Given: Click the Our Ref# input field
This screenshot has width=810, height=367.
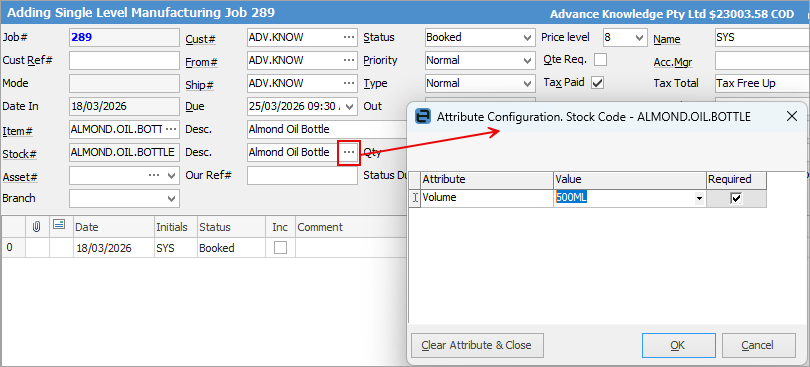Looking at the screenshot, I should (302, 175).
